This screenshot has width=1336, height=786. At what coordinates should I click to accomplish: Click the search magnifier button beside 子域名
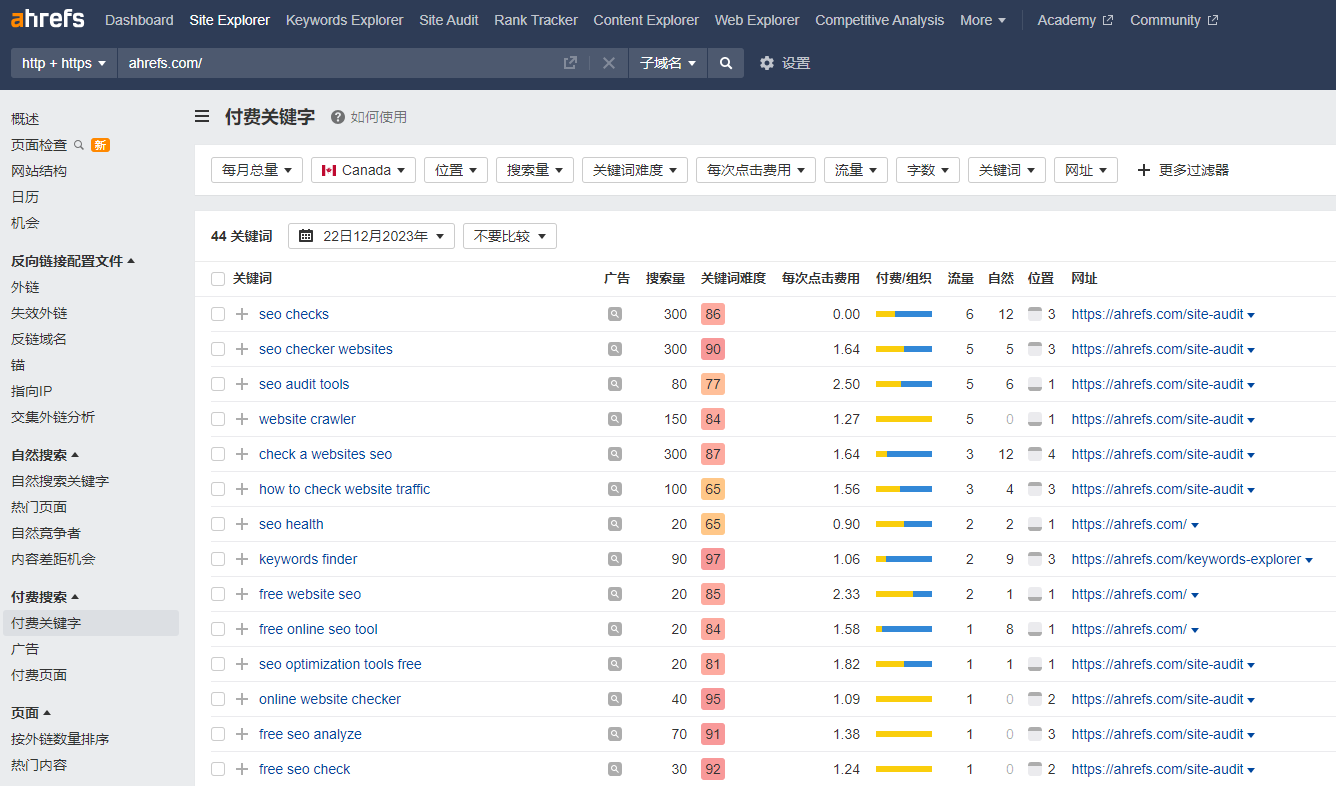725,63
